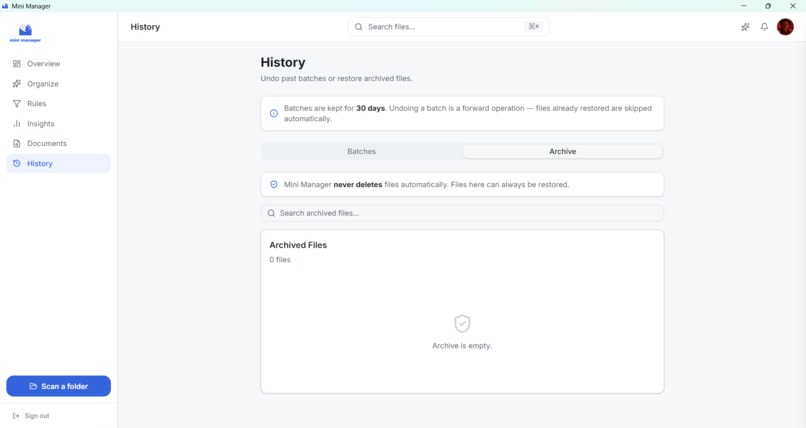The height and width of the screenshot is (428, 806).
Task: Click the magnifier in archived search box
Action: (271, 213)
